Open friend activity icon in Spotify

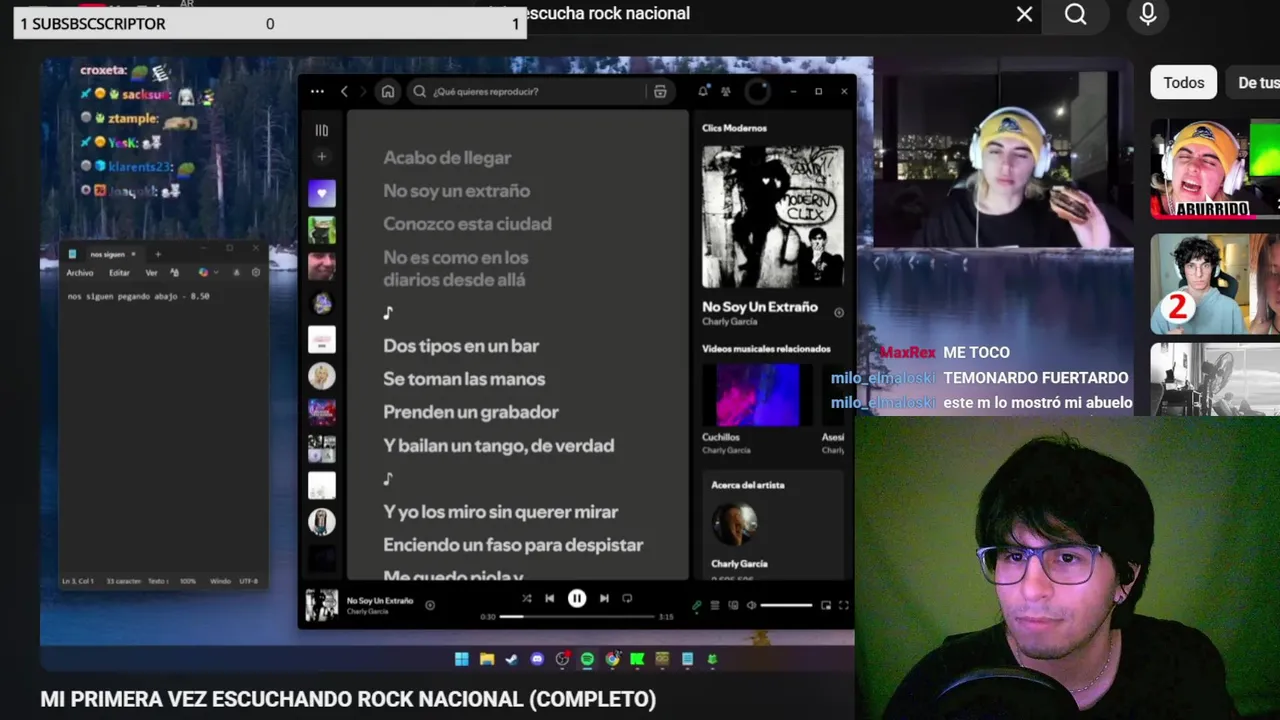[726, 91]
